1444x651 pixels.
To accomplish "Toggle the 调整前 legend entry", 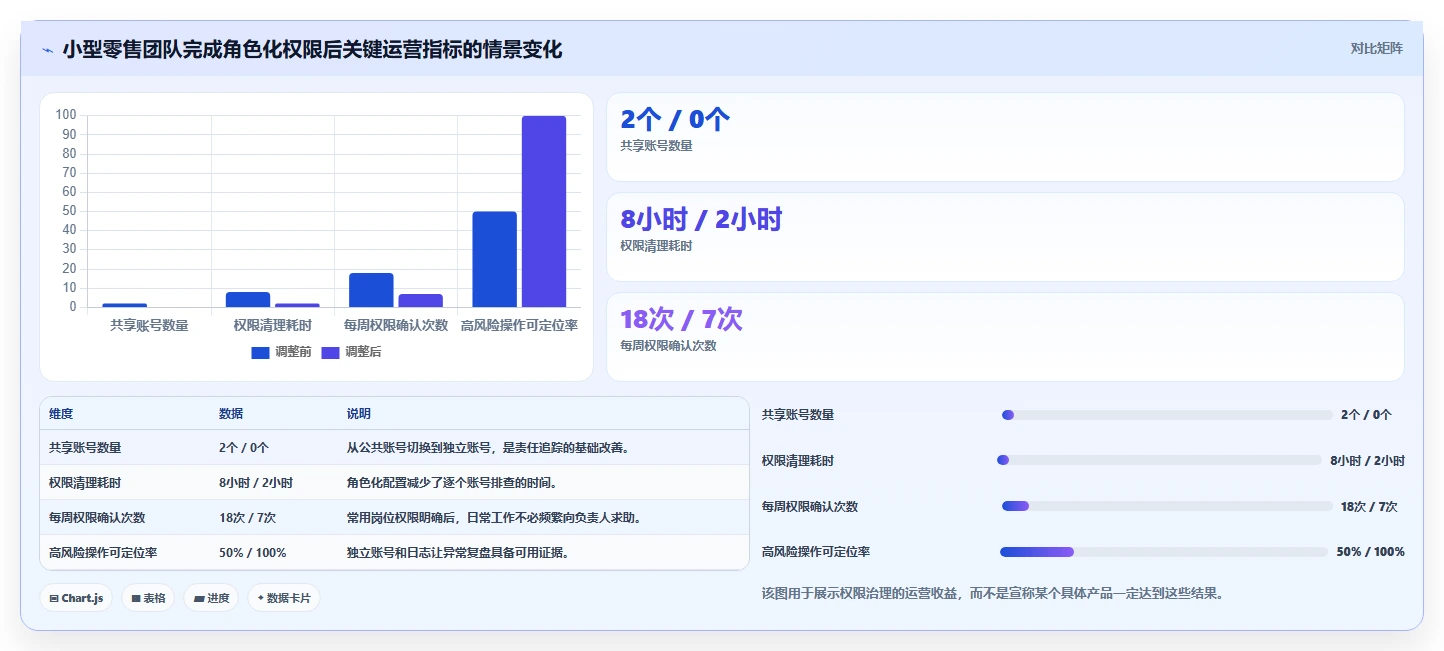I will pyautogui.click(x=281, y=352).
